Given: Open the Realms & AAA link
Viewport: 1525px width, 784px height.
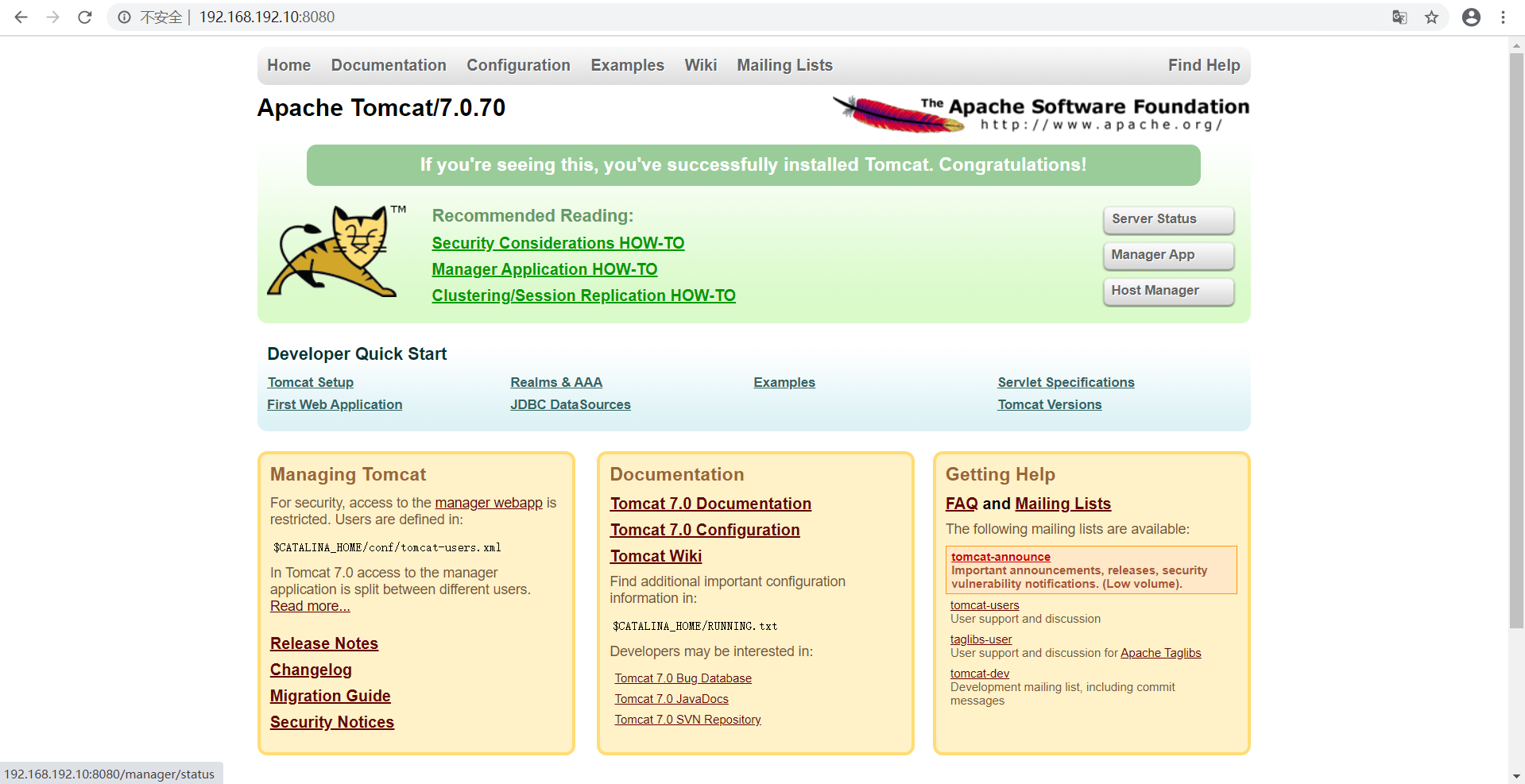Looking at the screenshot, I should [556, 382].
